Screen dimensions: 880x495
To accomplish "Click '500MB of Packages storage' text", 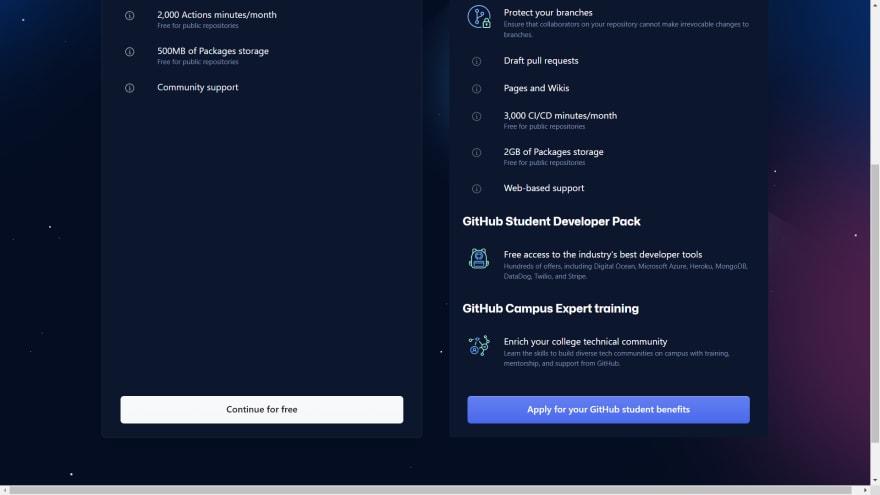I will coord(213,51).
